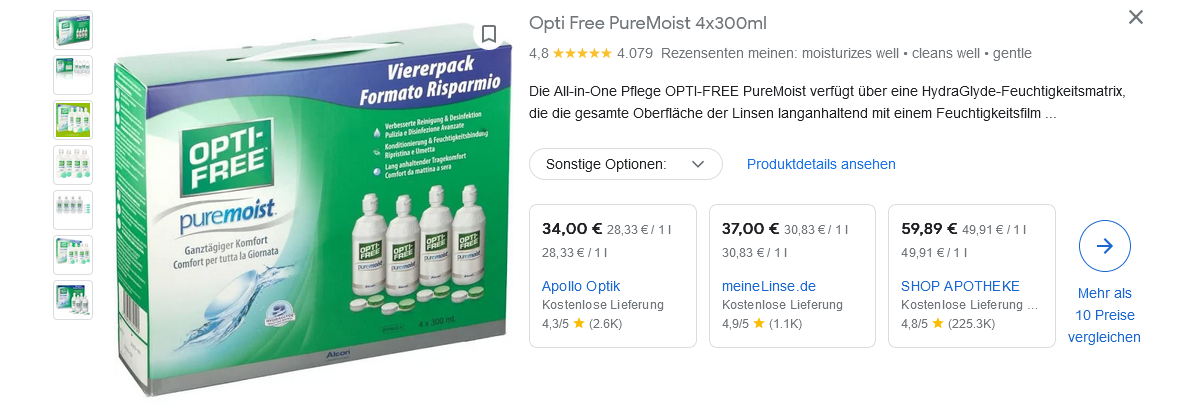Open the meineLinse.de offer link
1203x409 pixels.
click(x=769, y=286)
